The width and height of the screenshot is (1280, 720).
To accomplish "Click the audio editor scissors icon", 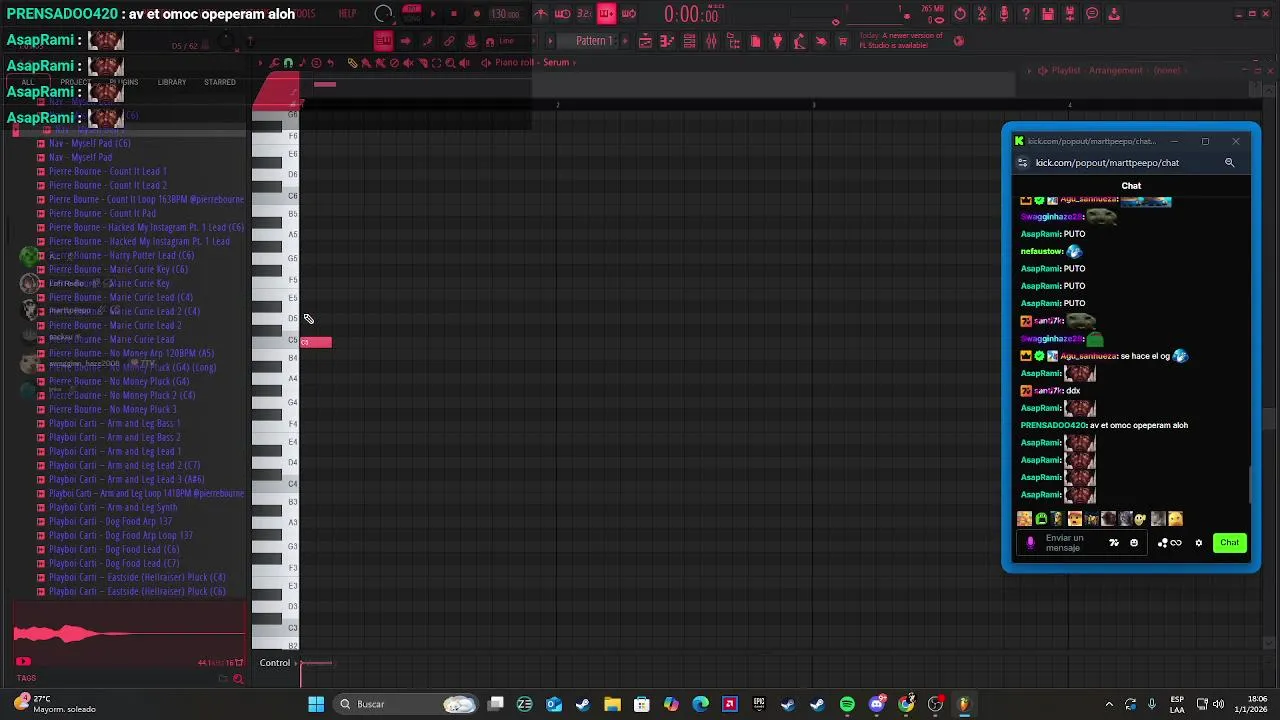I will tap(982, 14).
